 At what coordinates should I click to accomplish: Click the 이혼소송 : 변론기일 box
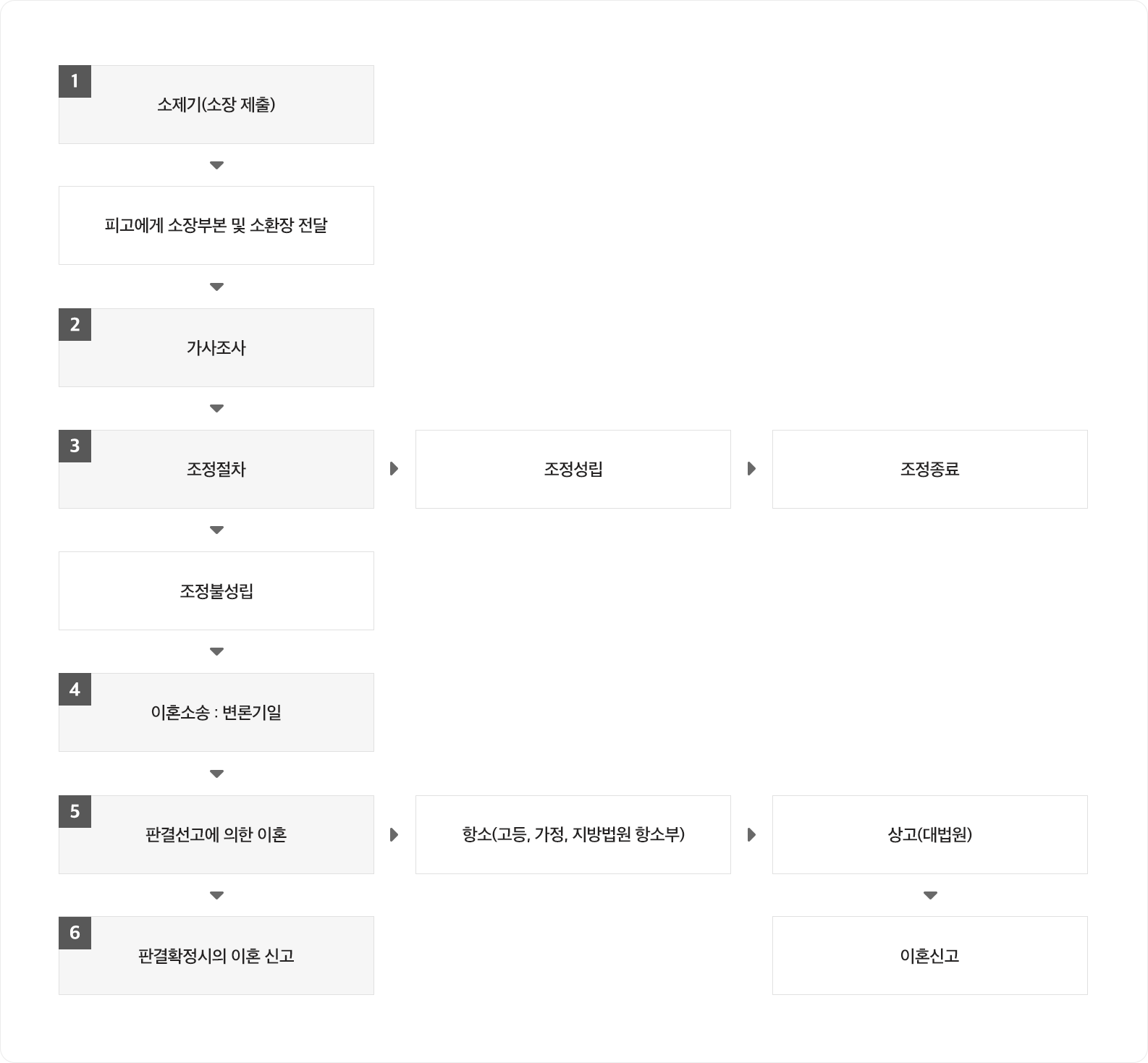point(216,713)
